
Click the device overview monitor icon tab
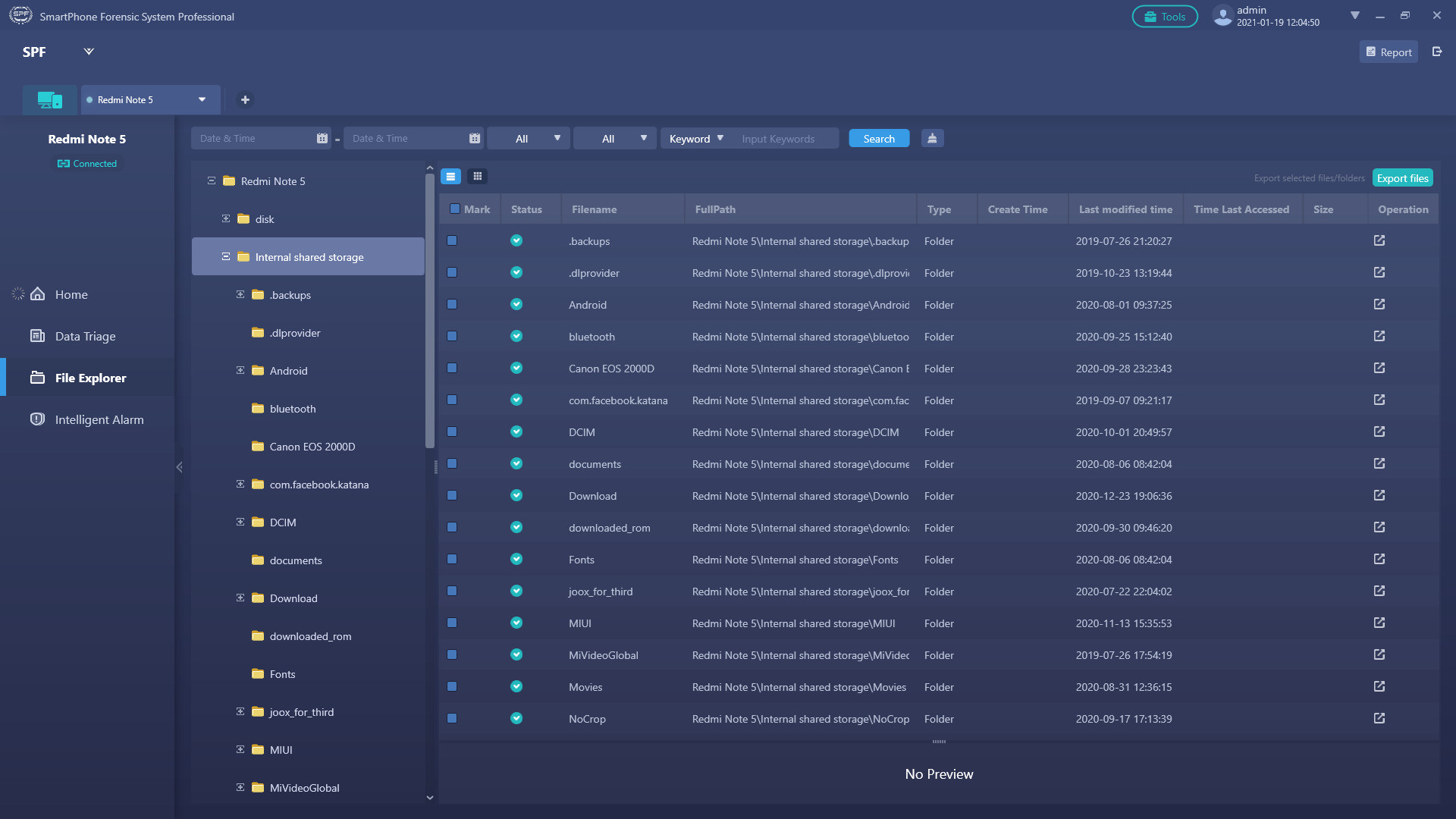pyautogui.click(x=50, y=99)
